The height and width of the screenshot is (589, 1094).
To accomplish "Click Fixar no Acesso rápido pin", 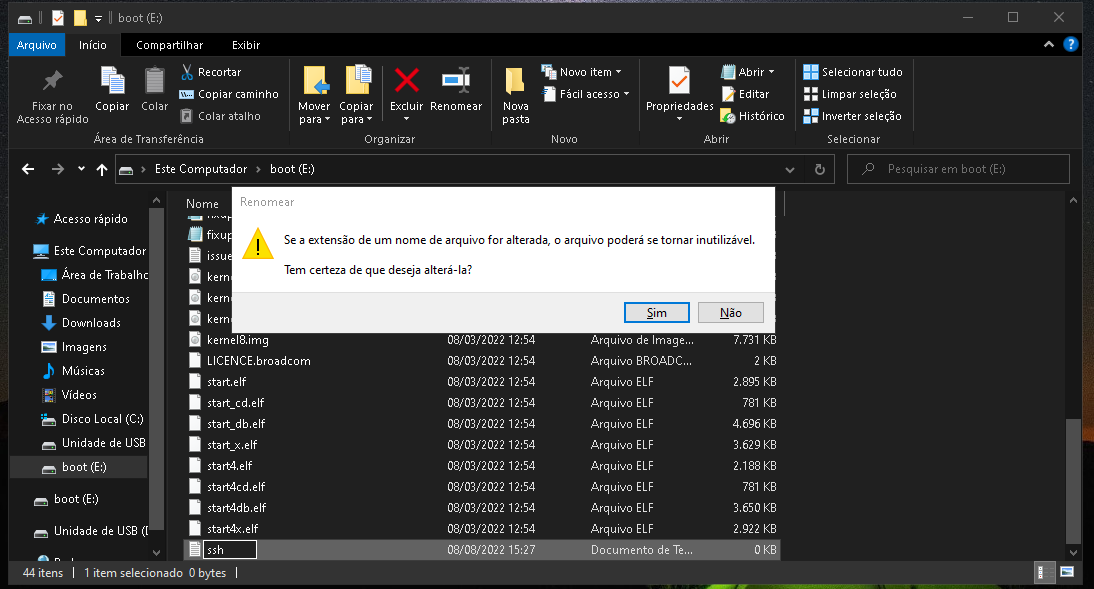I will tap(52, 81).
